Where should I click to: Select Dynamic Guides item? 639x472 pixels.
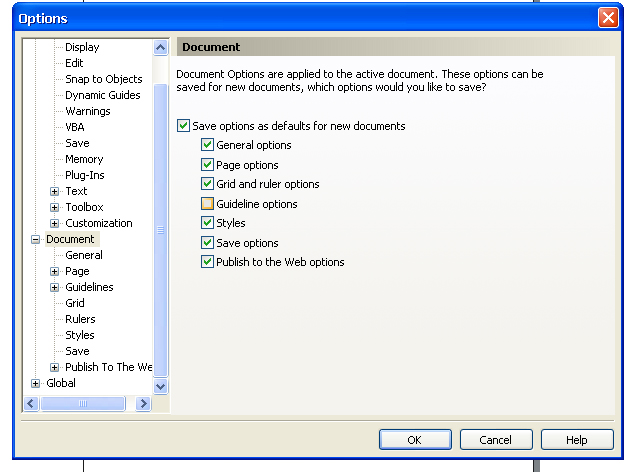pyautogui.click(x=103, y=95)
